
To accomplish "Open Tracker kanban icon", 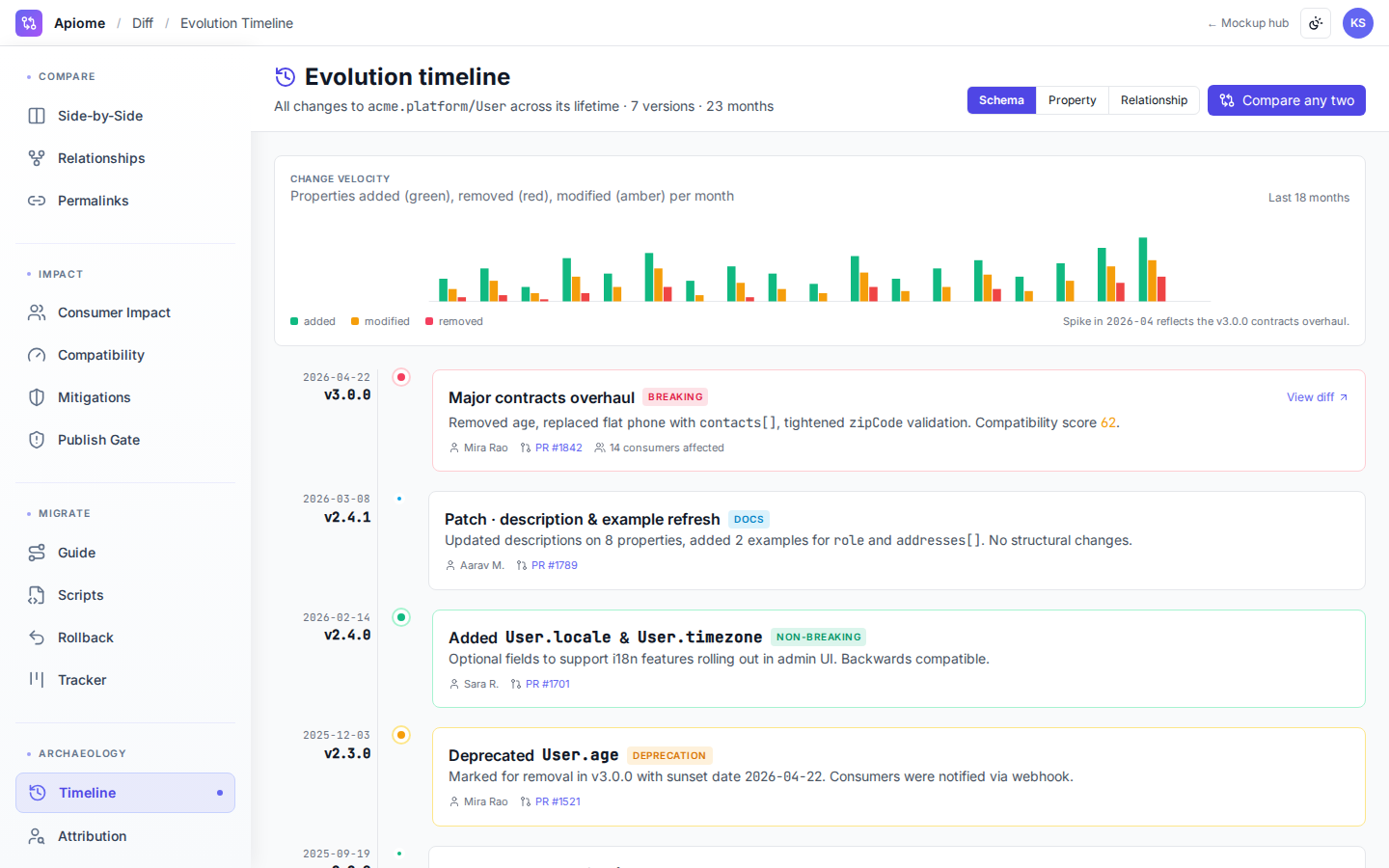I will coord(37,680).
